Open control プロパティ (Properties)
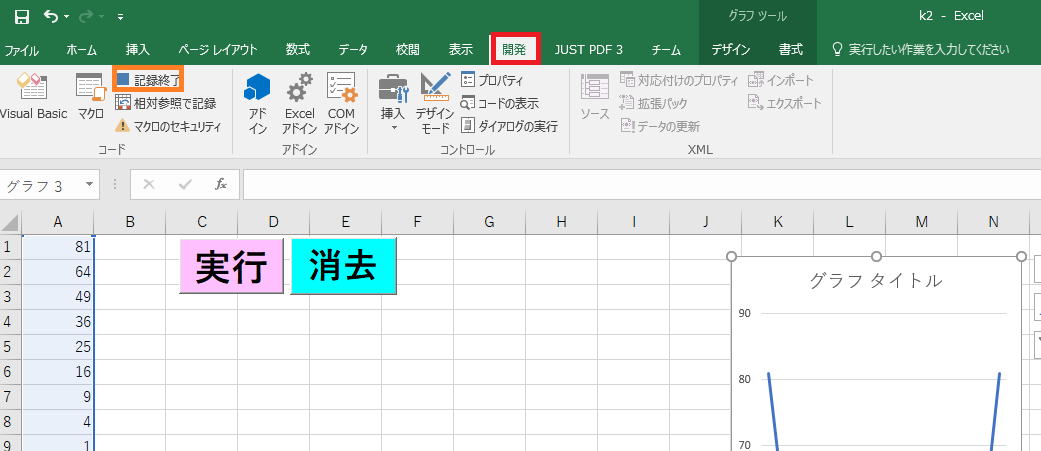1041x451 pixels. (x=492, y=80)
